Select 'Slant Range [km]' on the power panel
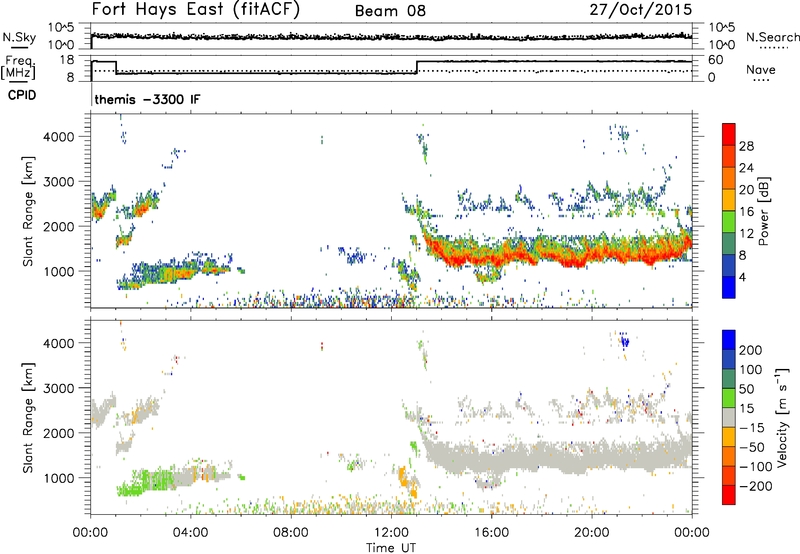Viewport: 800px width, 554px height. [x=28, y=212]
